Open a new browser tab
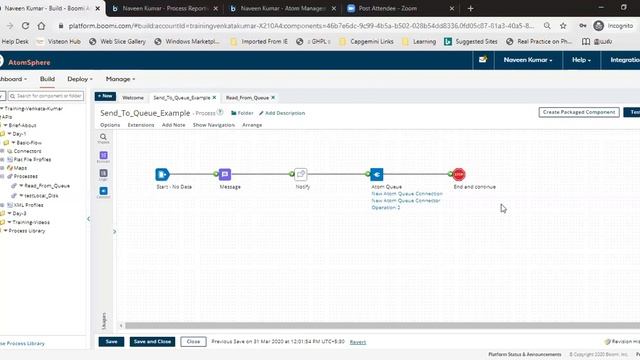The image size is (640, 360). click(x=470, y=8)
